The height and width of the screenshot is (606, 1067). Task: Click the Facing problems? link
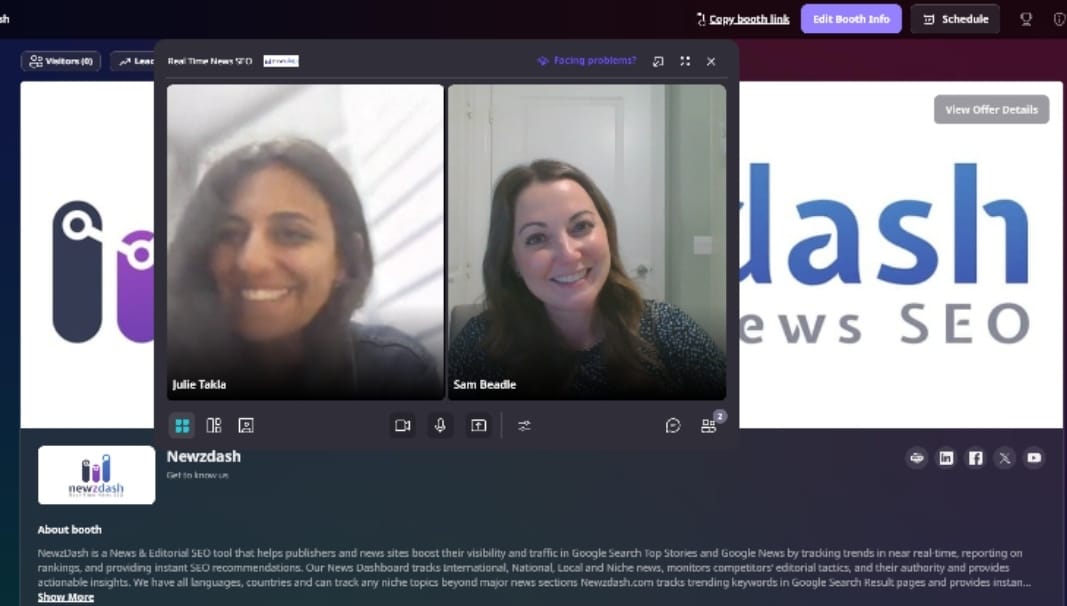click(594, 61)
